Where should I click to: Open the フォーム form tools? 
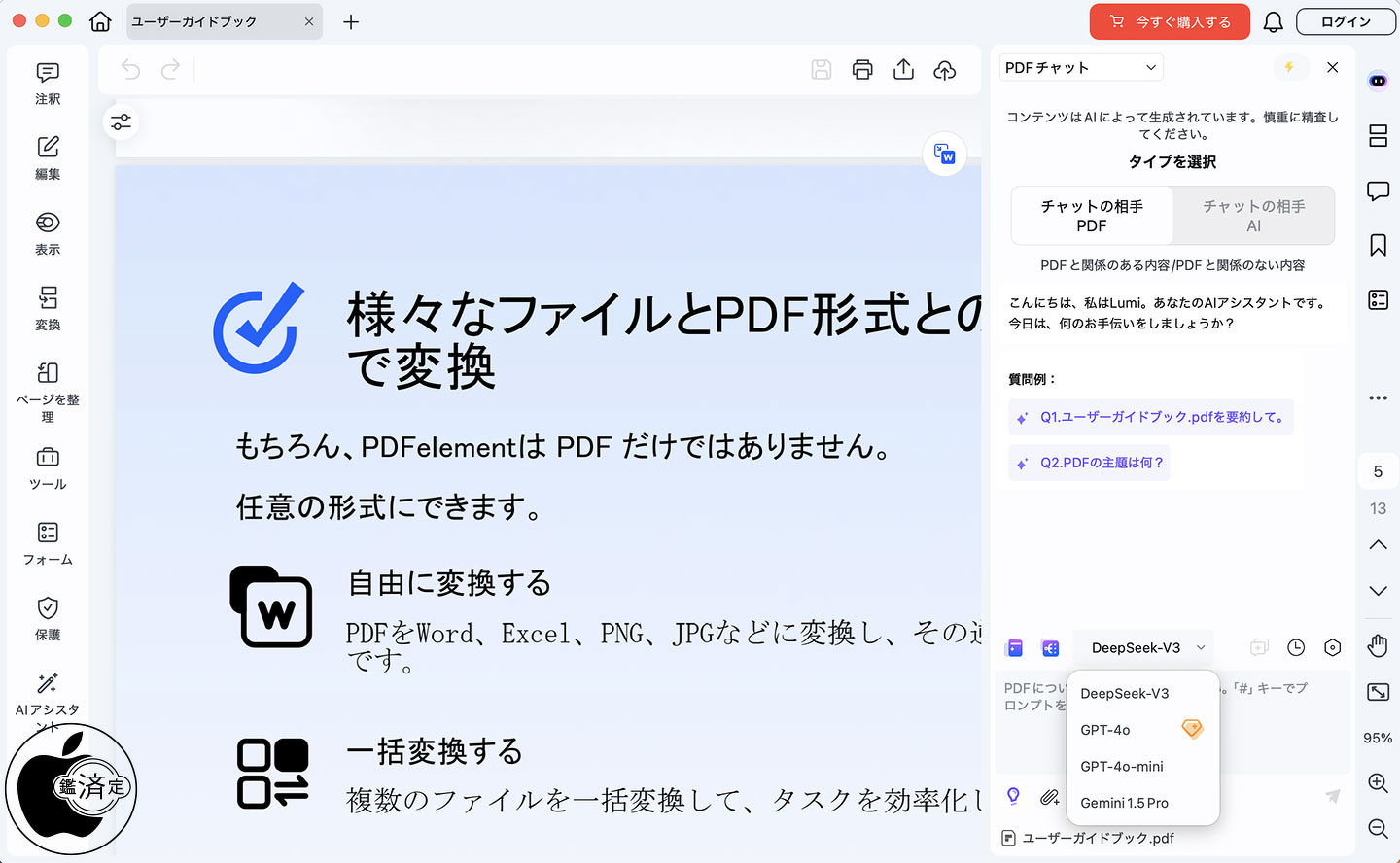48,544
